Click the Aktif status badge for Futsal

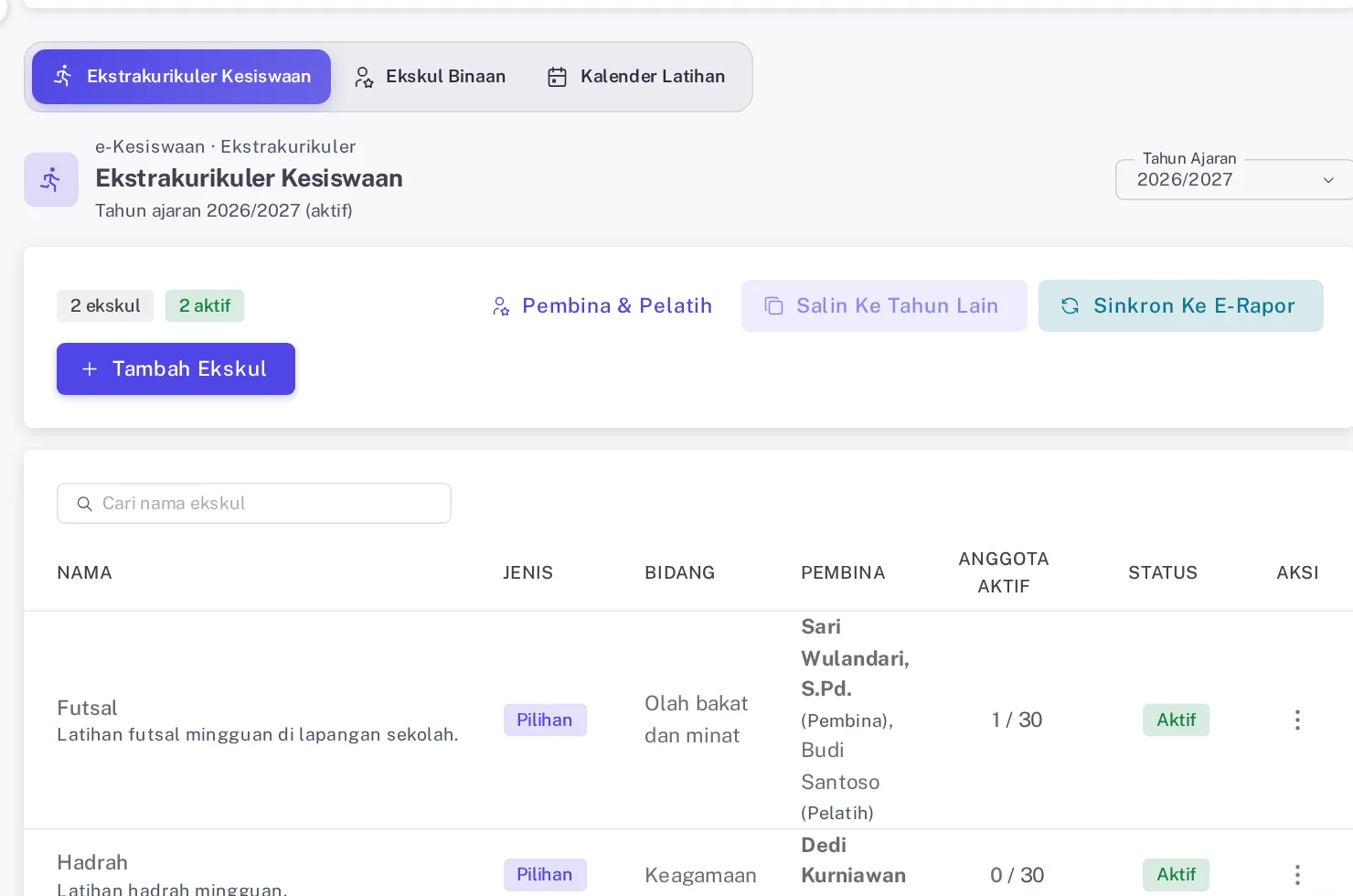coord(1176,720)
